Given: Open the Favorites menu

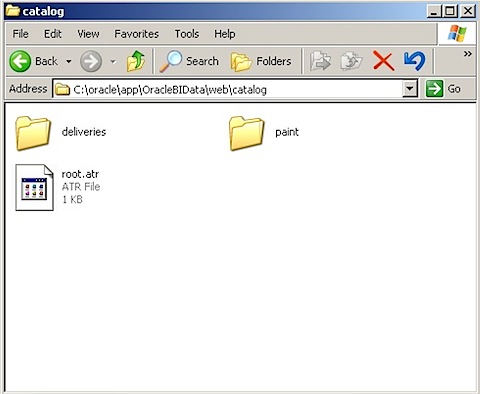Looking at the screenshot, I should [x=137, y=34].
